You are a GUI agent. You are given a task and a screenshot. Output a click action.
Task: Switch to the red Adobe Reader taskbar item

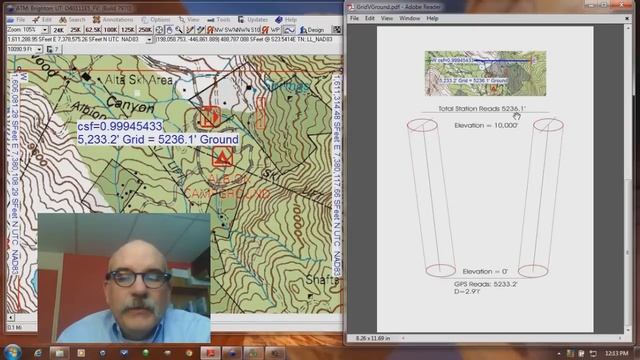click(210, 353)
